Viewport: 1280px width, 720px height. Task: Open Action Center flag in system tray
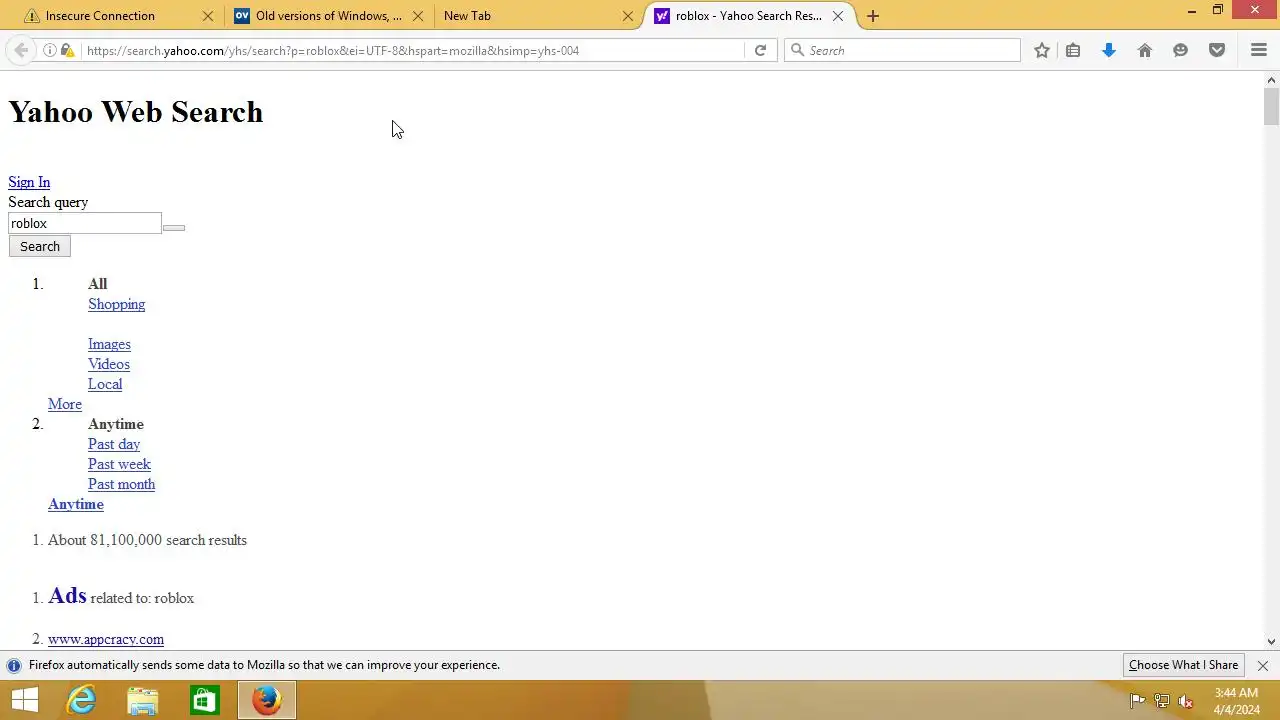tap(1138, 701)
